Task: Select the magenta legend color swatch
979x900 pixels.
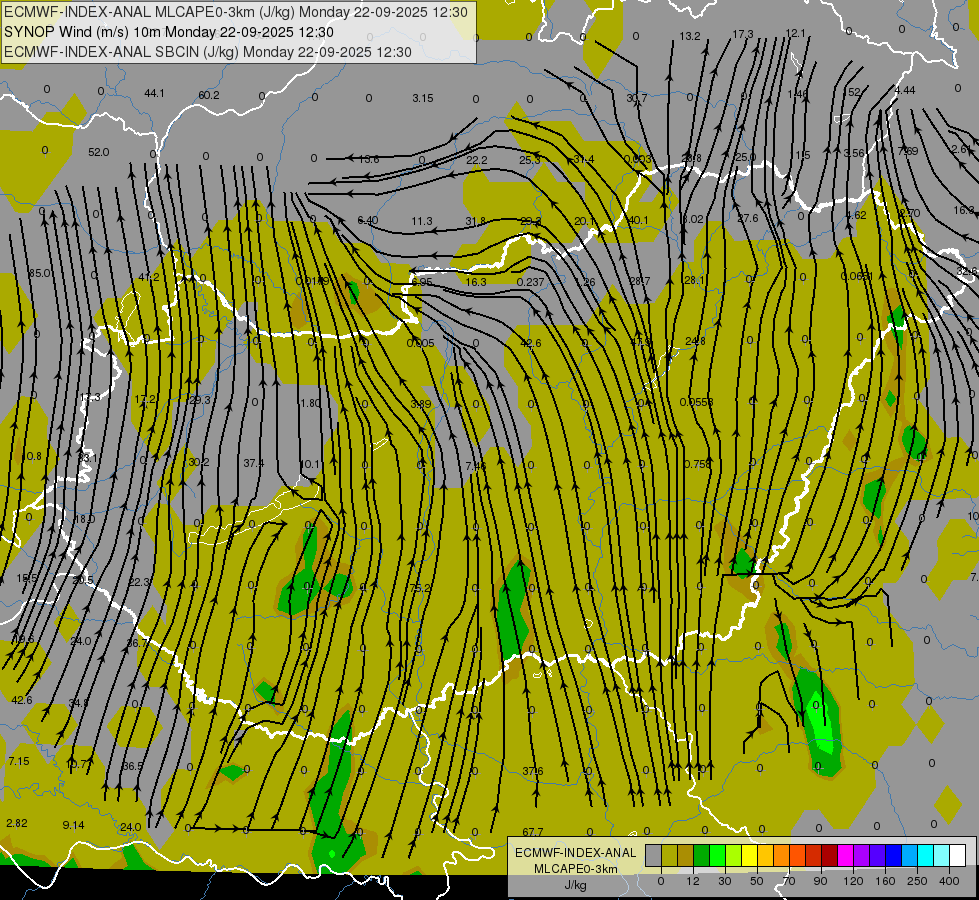Action: (x=846, y=855)
